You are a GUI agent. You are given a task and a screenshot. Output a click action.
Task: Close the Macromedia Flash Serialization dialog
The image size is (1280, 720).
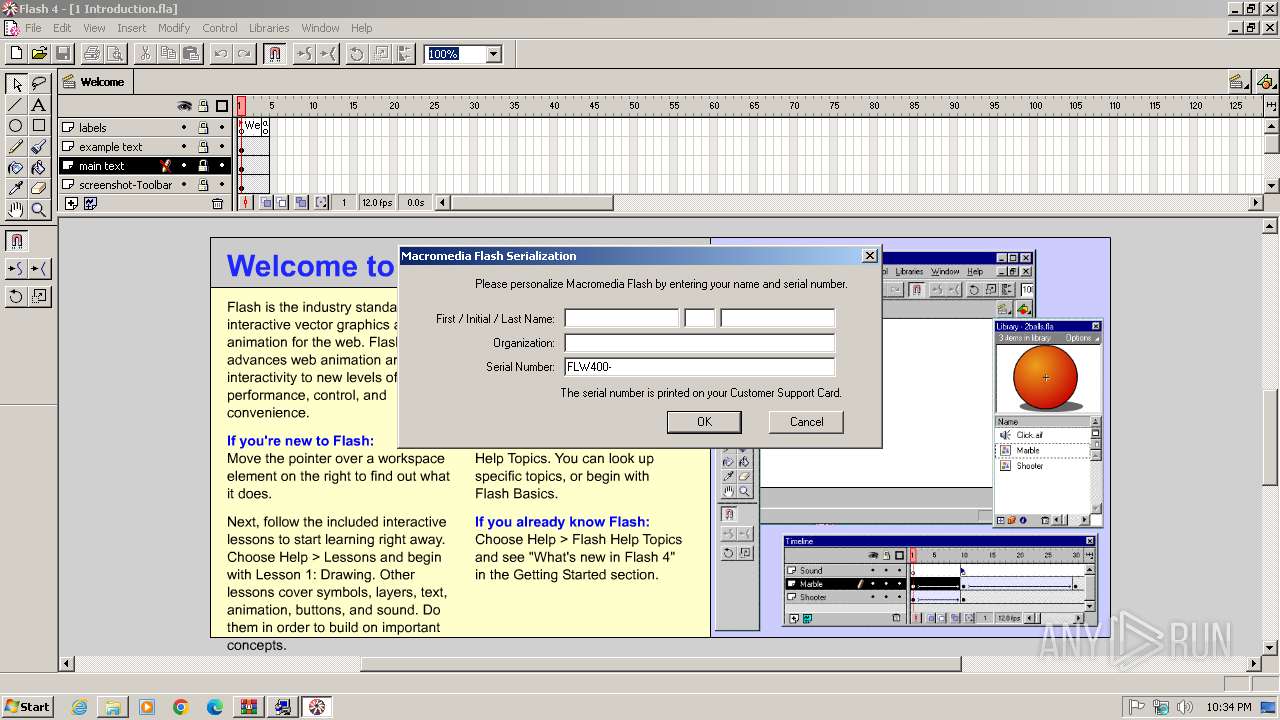[869, 256]
